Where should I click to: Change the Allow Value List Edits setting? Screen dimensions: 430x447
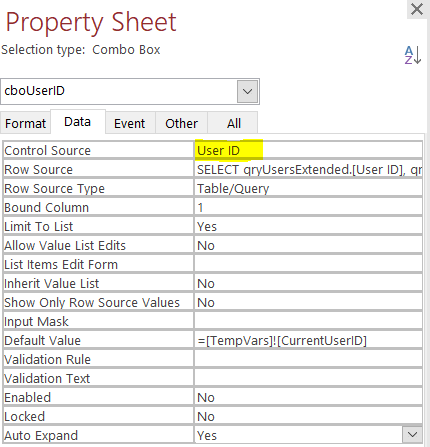point(308,245)
